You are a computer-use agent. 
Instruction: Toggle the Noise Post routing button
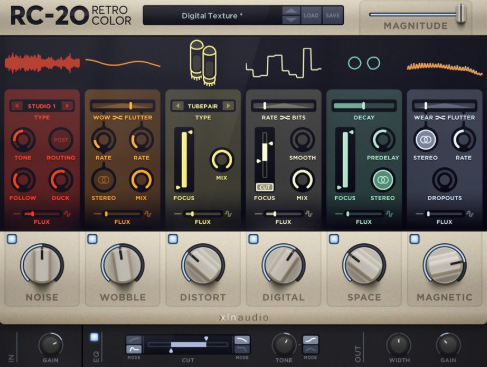point(61,140)
